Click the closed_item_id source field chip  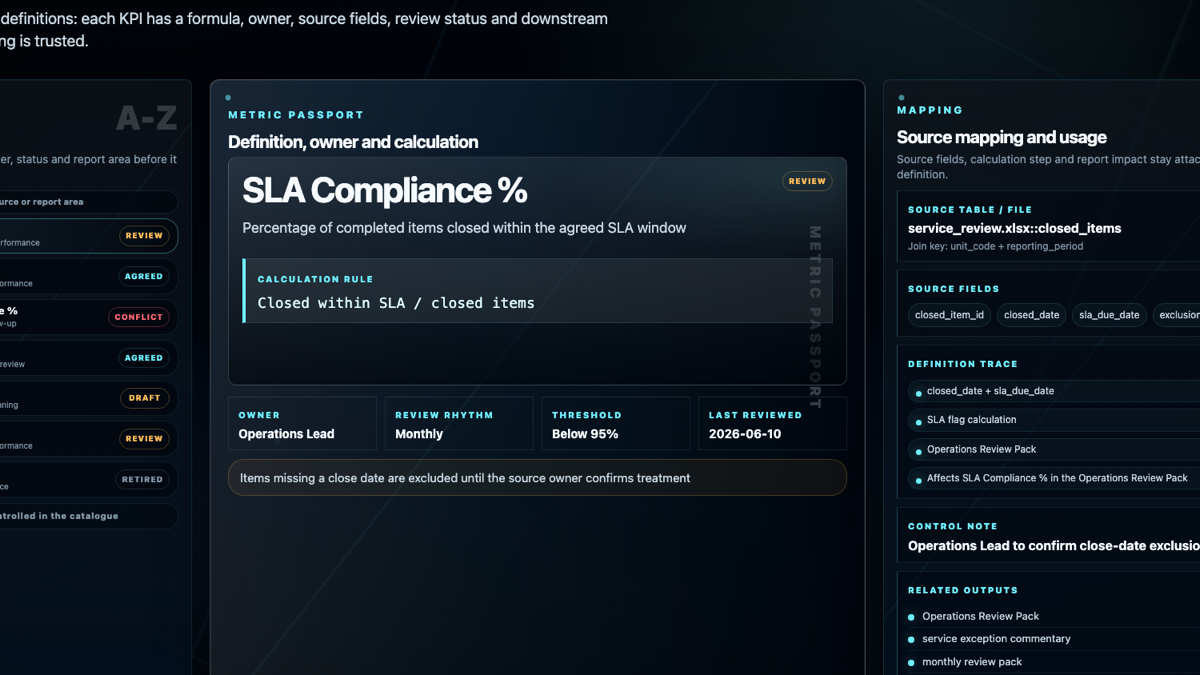[x=949, y=314]
